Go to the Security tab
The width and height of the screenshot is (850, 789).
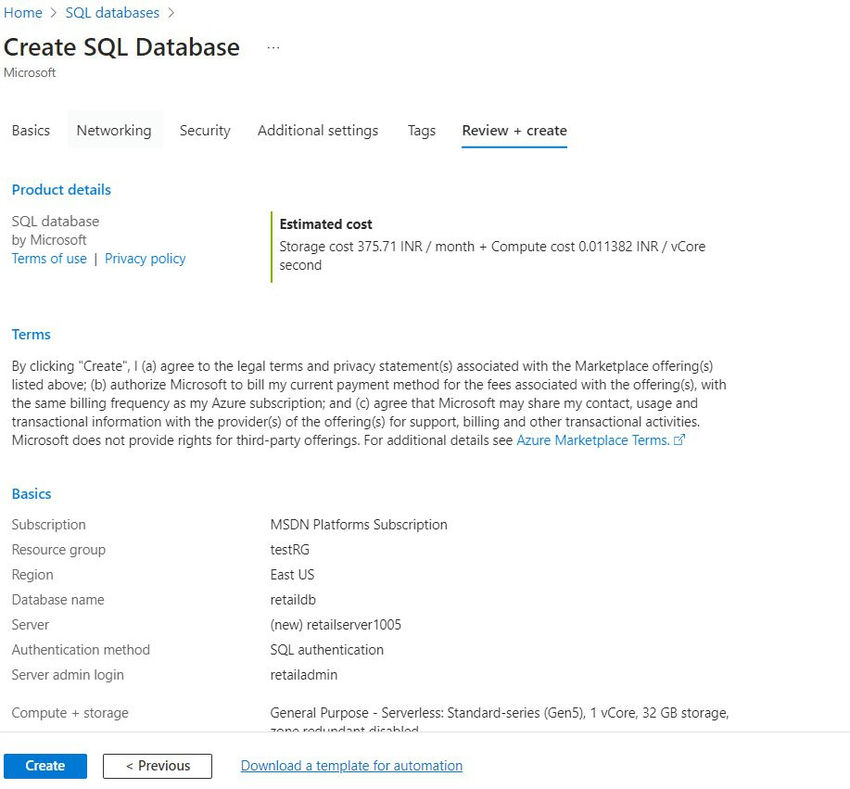tap(205, 131)
